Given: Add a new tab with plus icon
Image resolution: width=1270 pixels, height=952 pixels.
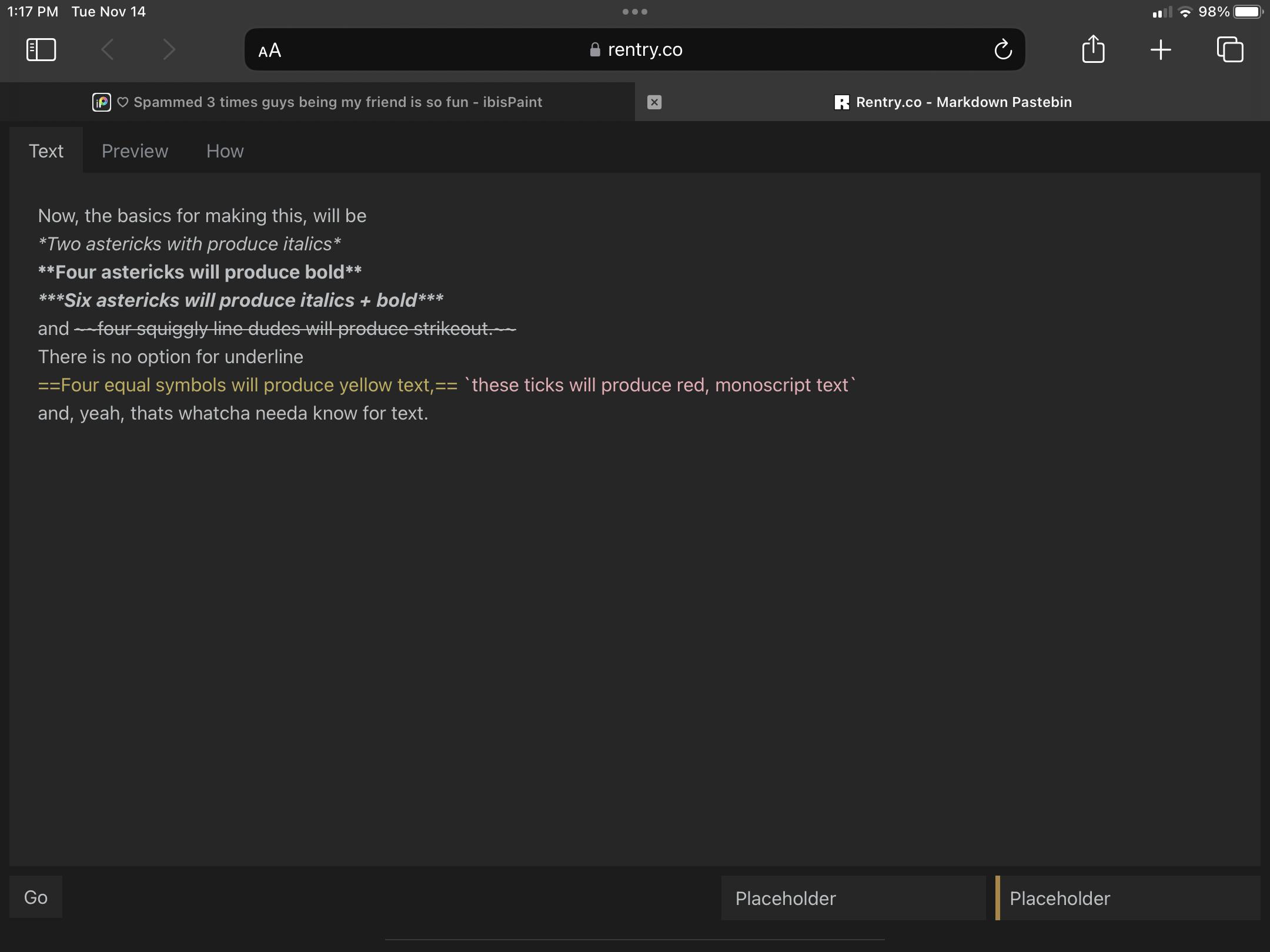Looking at the screenshot, I should 1161,50.
